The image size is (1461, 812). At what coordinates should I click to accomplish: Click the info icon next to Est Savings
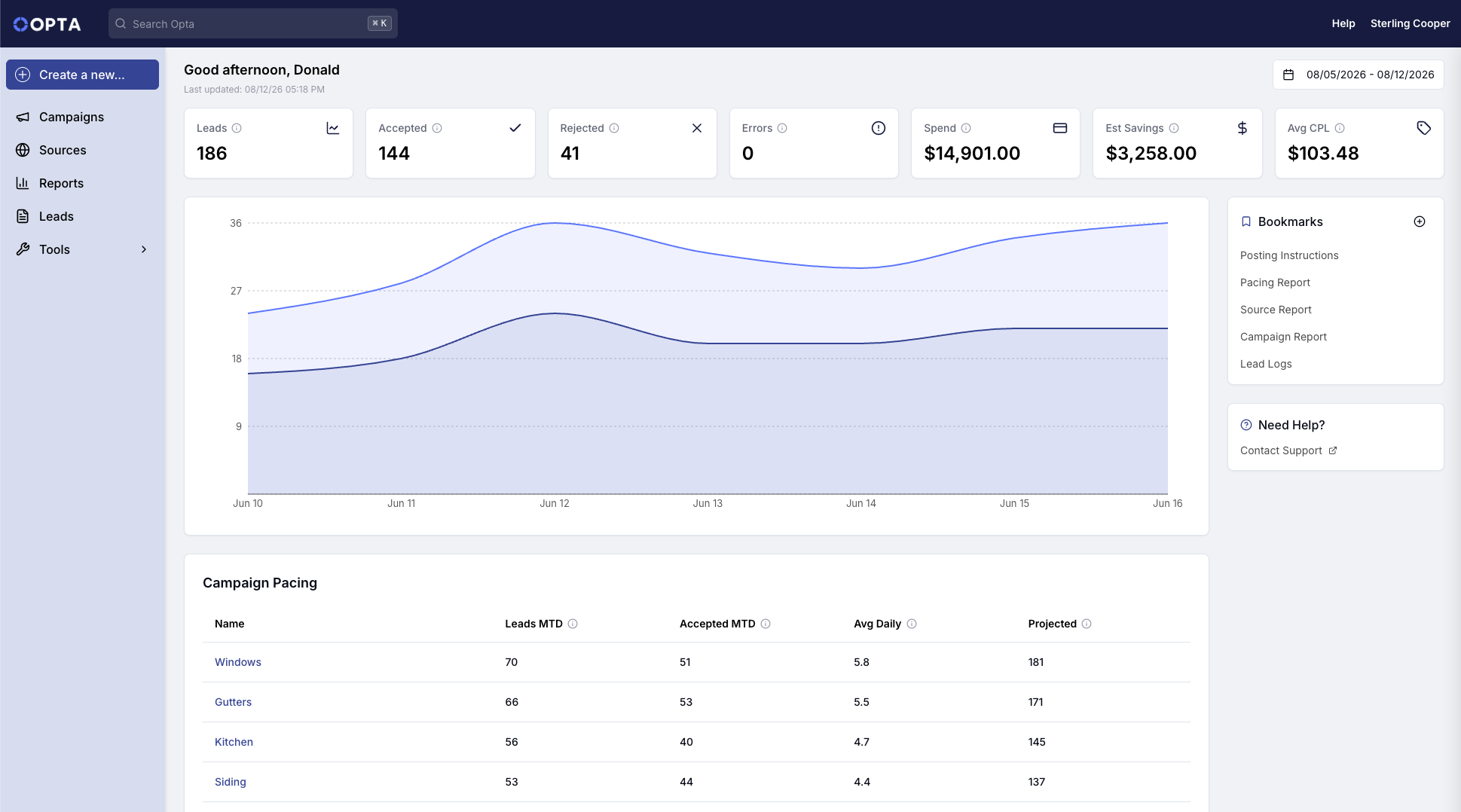click(x=1174, y=128)
